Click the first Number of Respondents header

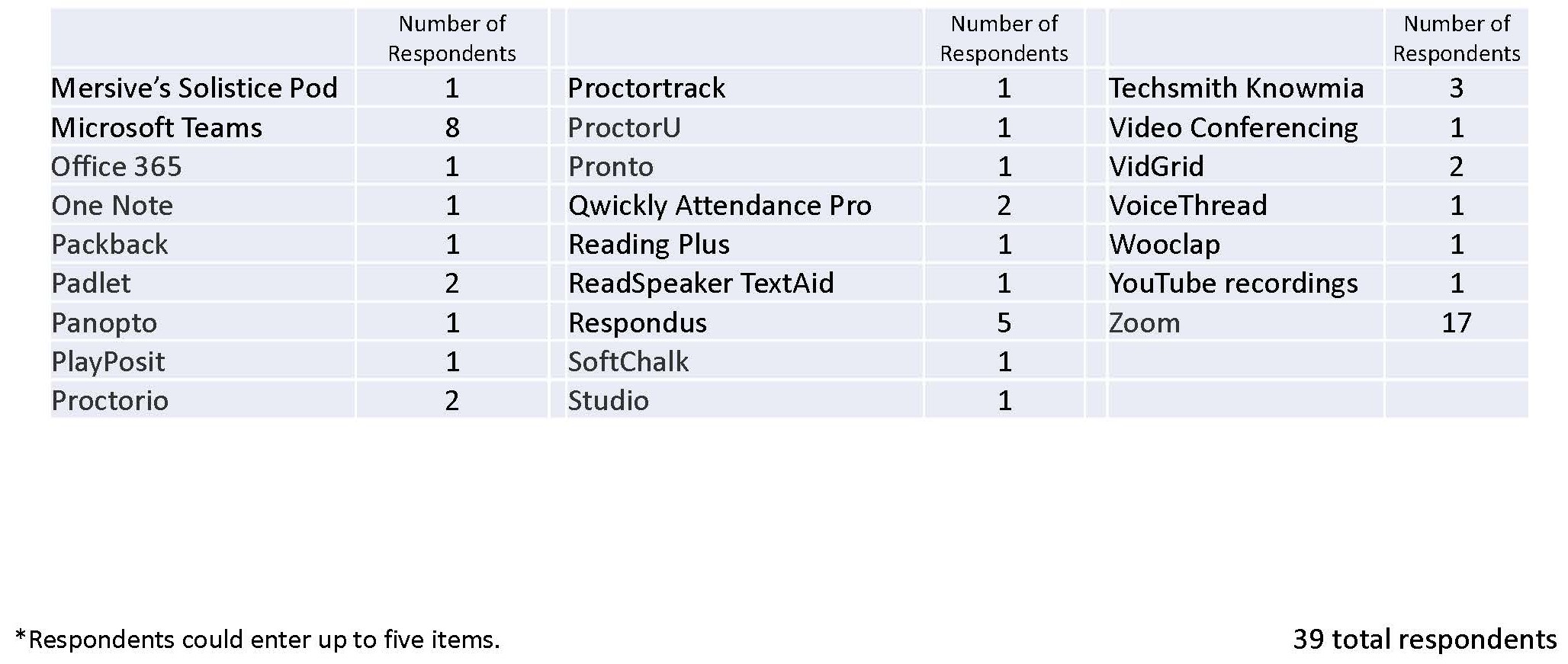452,38
